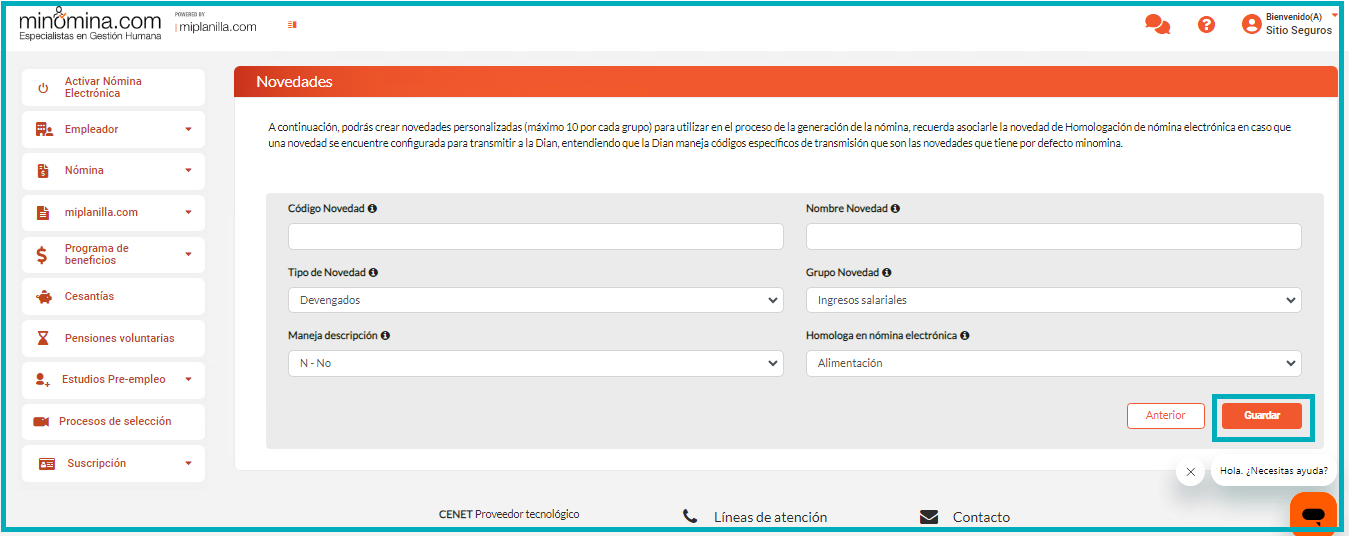Click the info icon beside Grupo Novedad
Screen dimensions: 1349x536
887,273
